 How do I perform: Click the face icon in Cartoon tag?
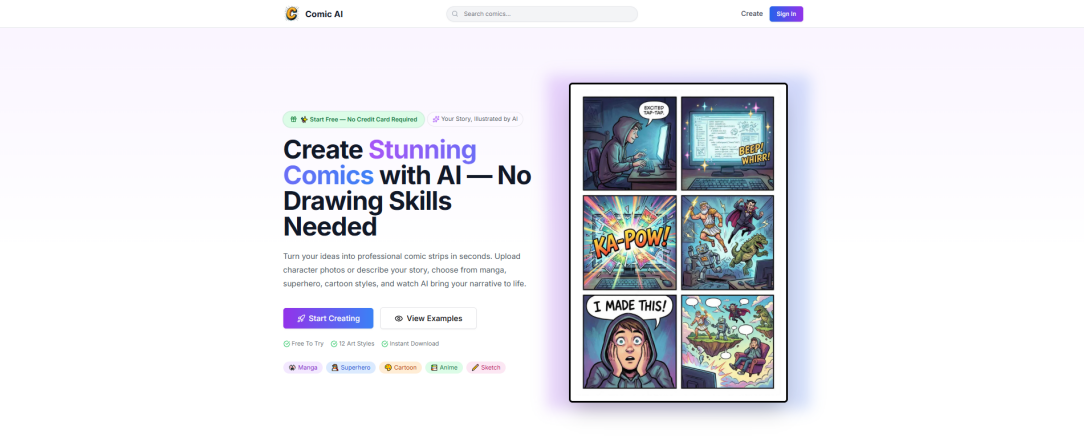388,368
